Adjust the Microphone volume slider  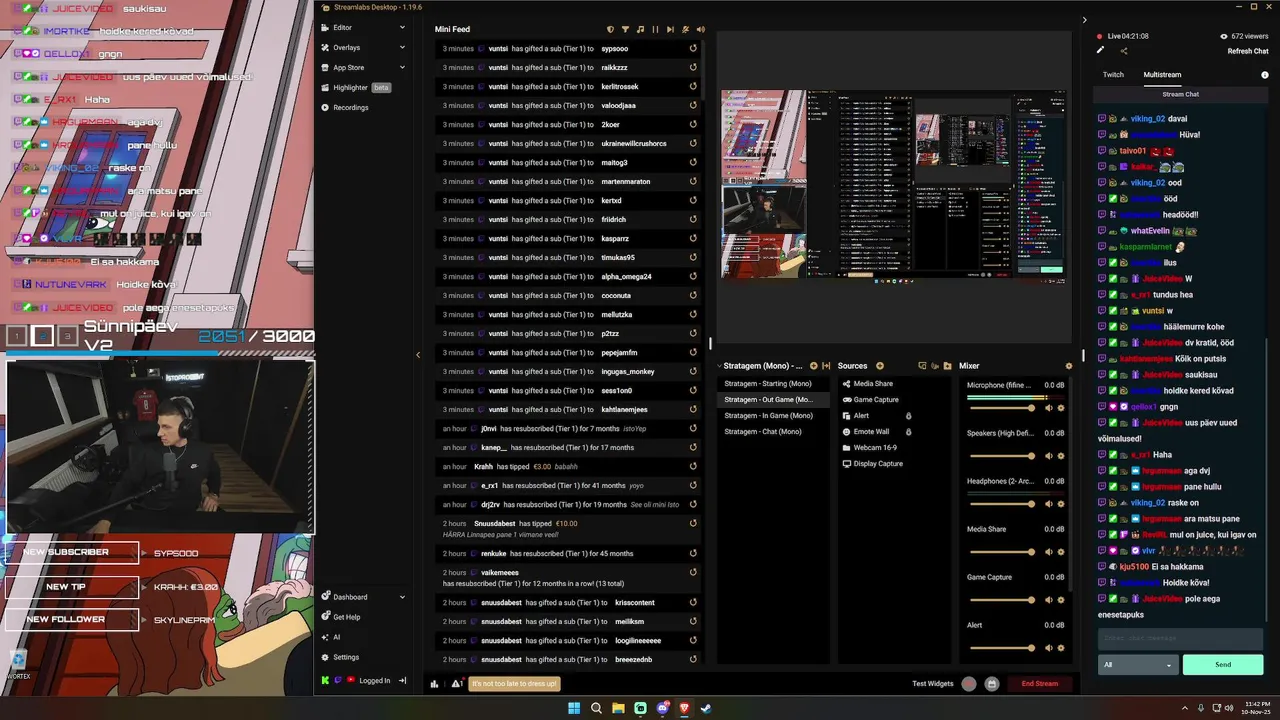click(1002, 408)
